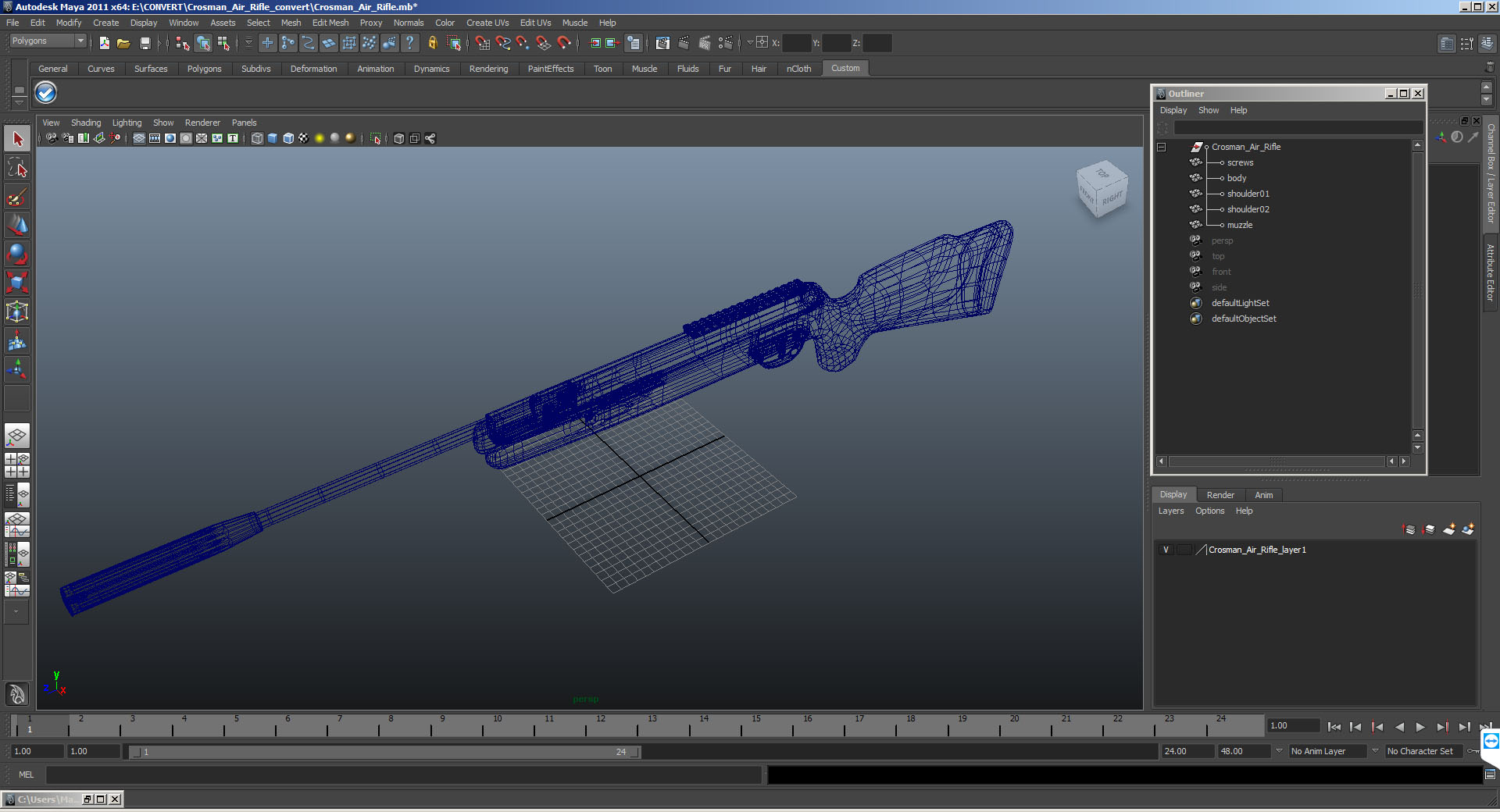
Task: Click the Open Scene folder icon
Action: click(123, 44)
